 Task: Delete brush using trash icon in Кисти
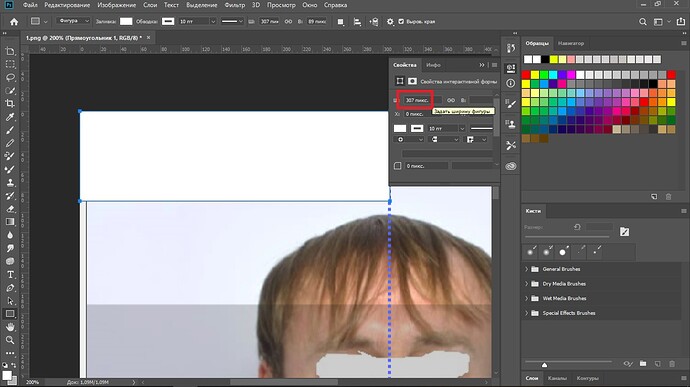[x=672, y=364]
